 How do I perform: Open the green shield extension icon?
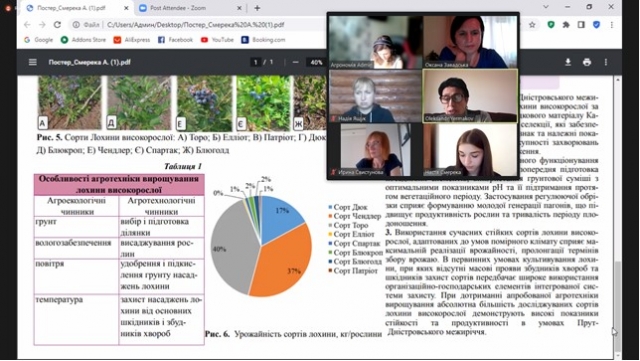tap(551, 25)
